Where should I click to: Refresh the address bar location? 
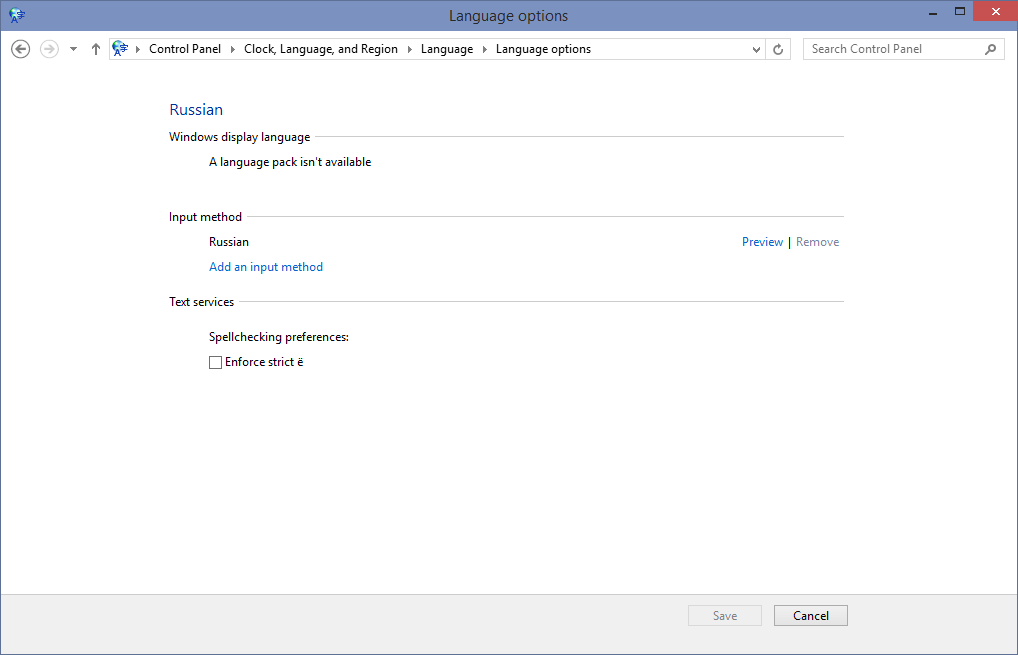tap(779, 49)
